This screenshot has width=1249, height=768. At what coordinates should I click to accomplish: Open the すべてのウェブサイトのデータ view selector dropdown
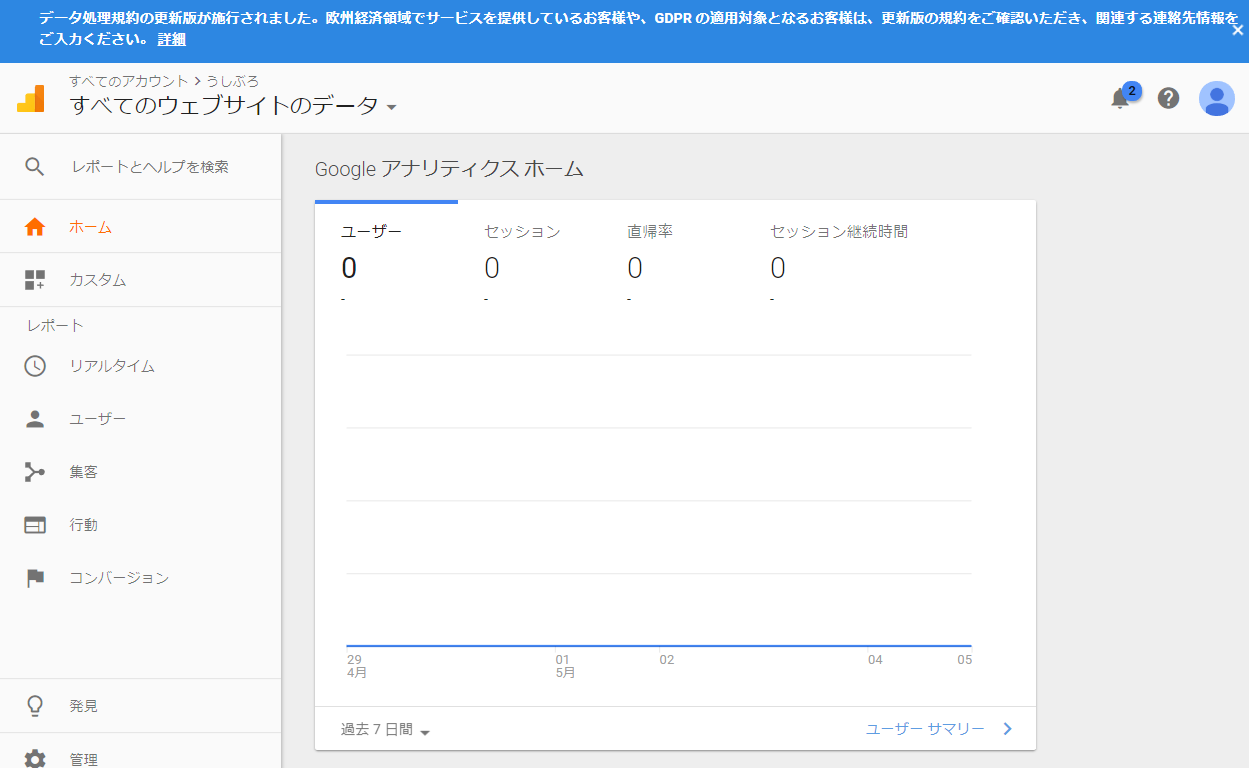tap(233, 106)
